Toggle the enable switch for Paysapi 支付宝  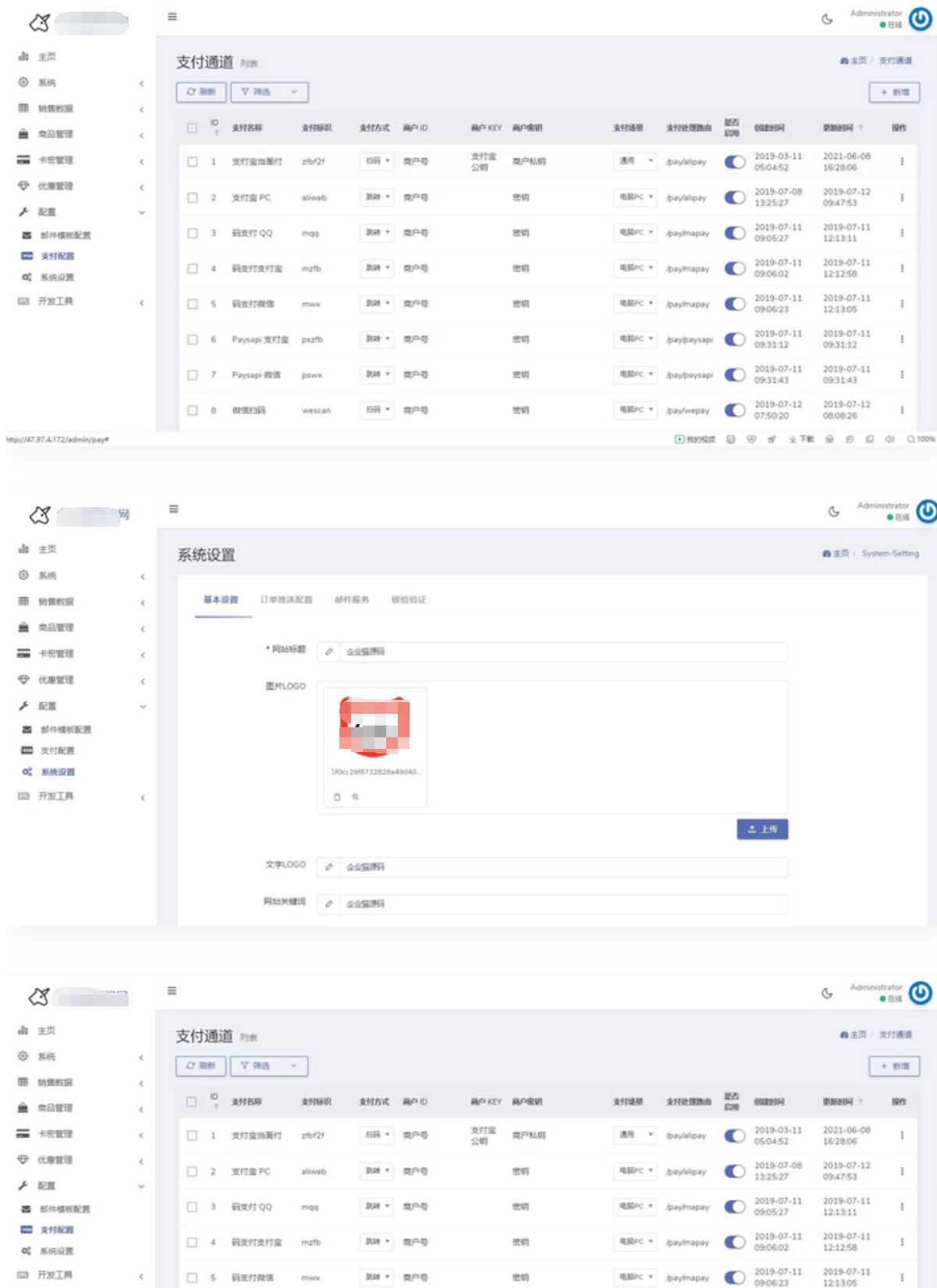[x=734, y=339]
